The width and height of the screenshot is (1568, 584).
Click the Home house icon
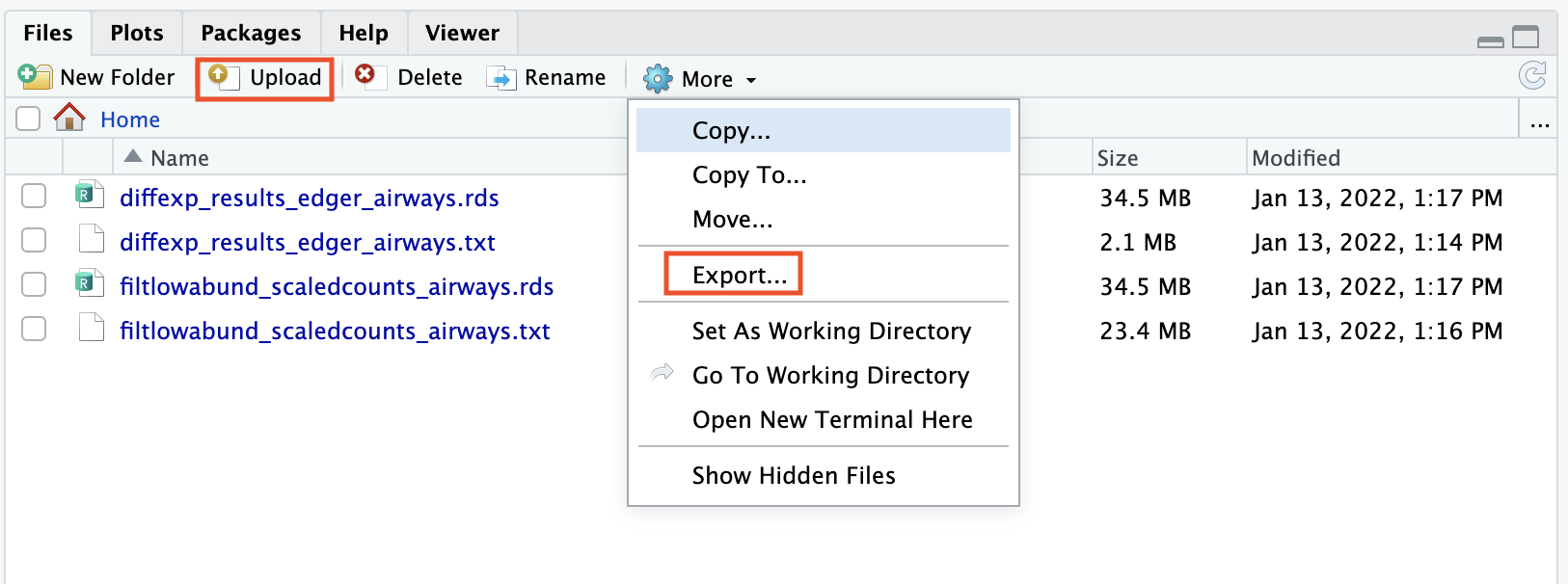[x=69, y=119]
